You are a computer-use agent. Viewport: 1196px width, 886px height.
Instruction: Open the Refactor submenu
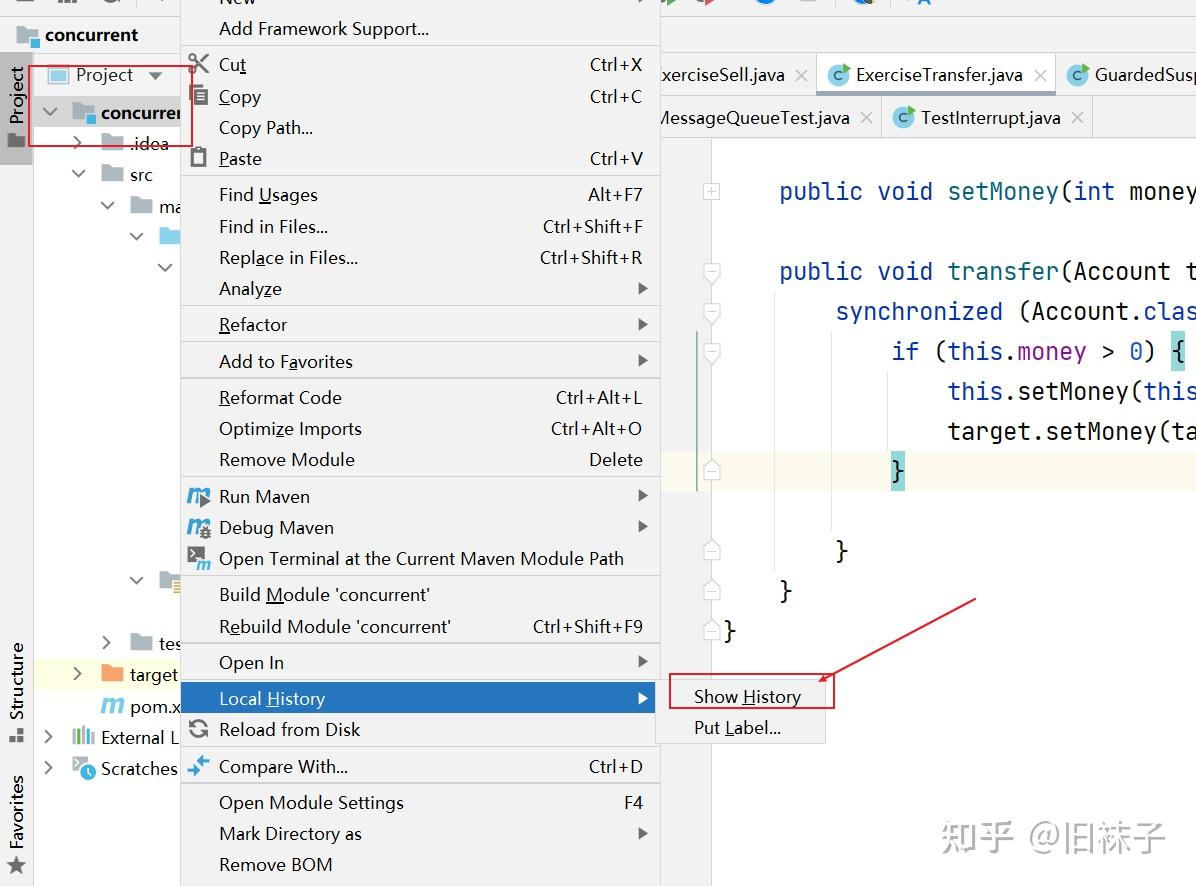point(420,325)
